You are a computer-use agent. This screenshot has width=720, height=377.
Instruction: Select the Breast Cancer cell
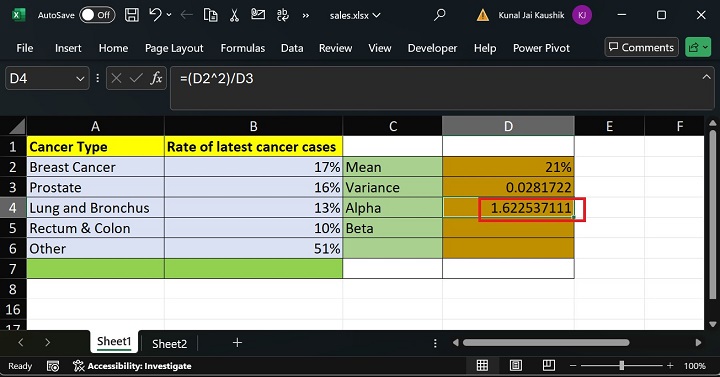96,167
